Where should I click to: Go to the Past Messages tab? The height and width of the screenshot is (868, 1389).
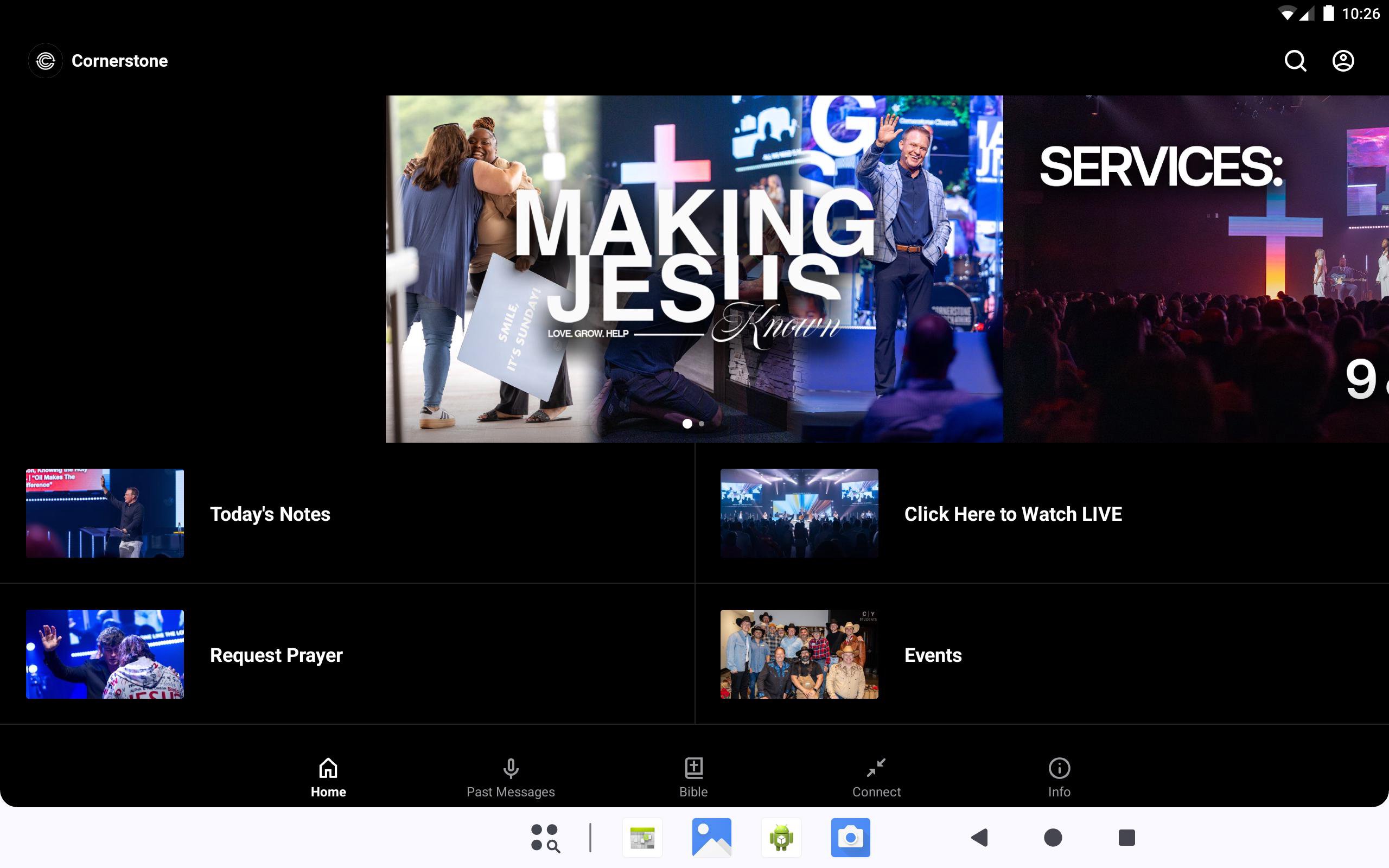point(510,777)
